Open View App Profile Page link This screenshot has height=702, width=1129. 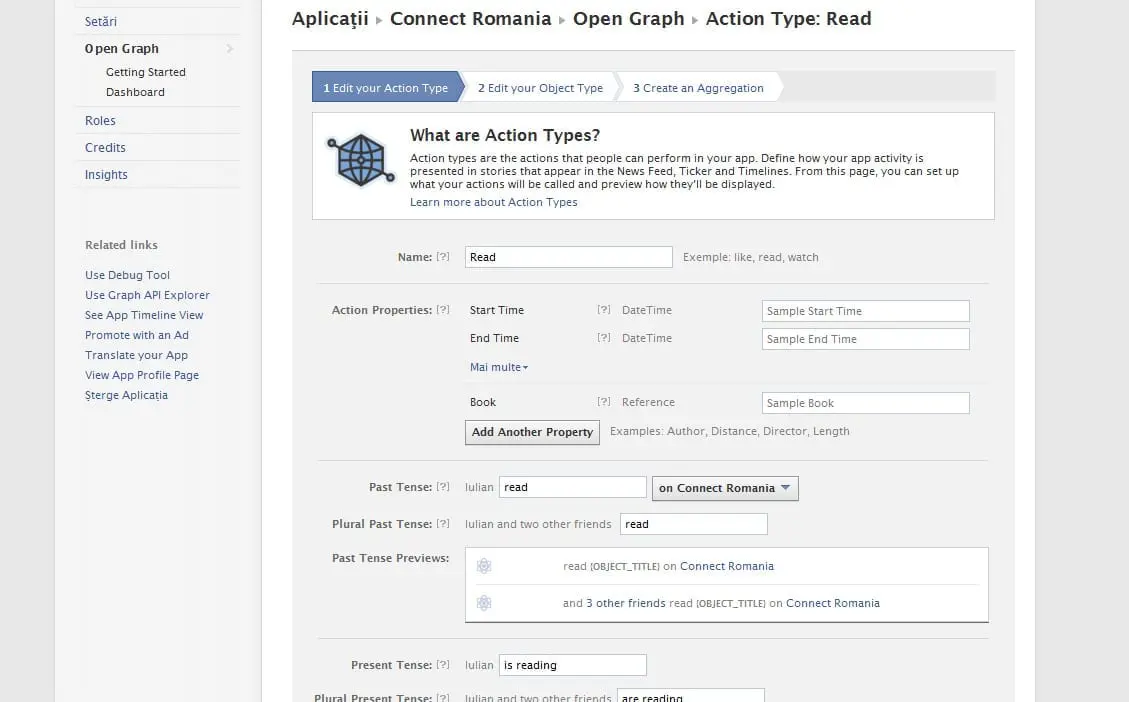click(x=142, y=375)
